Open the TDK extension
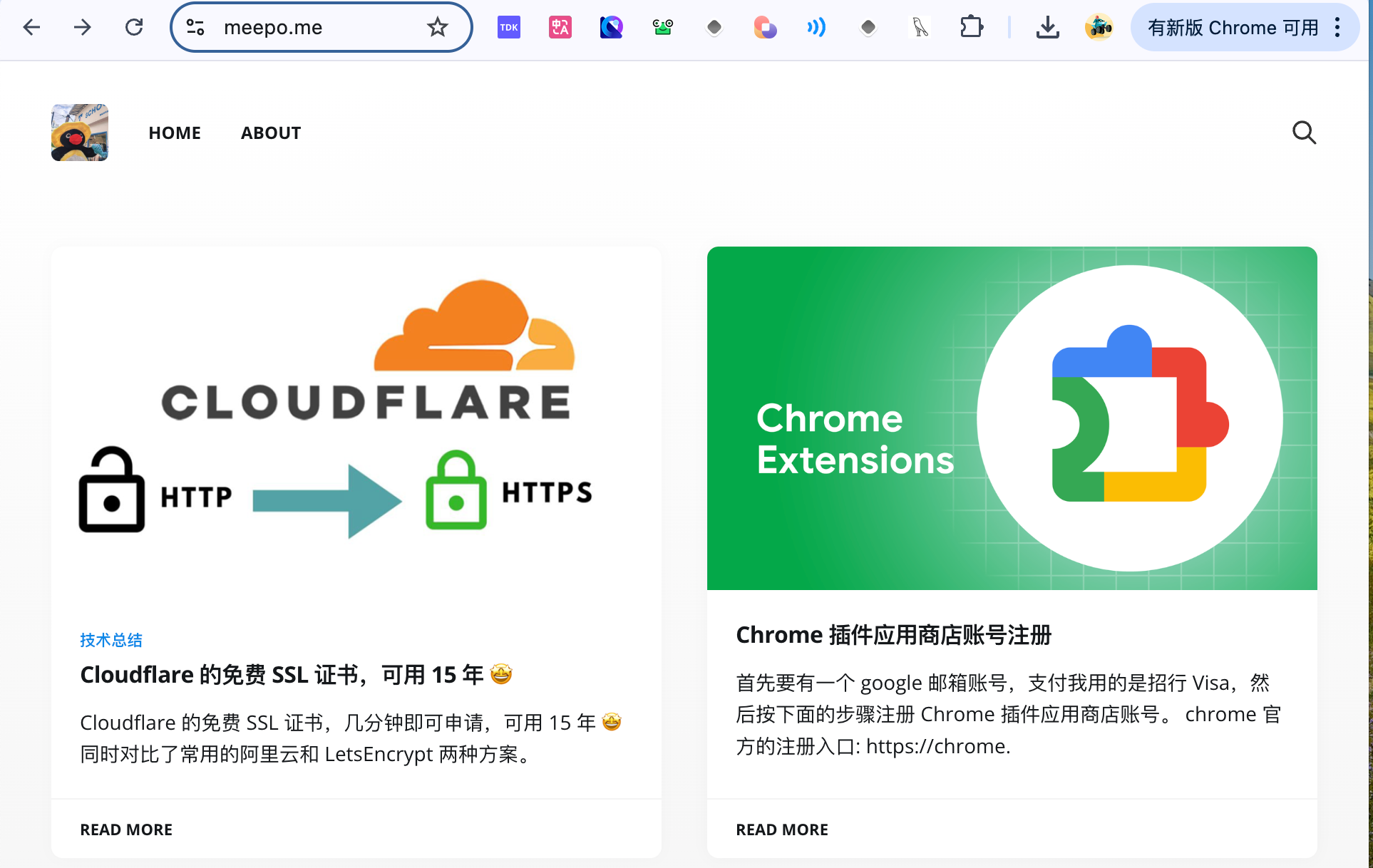1373x868 pixels. point(509,28)
